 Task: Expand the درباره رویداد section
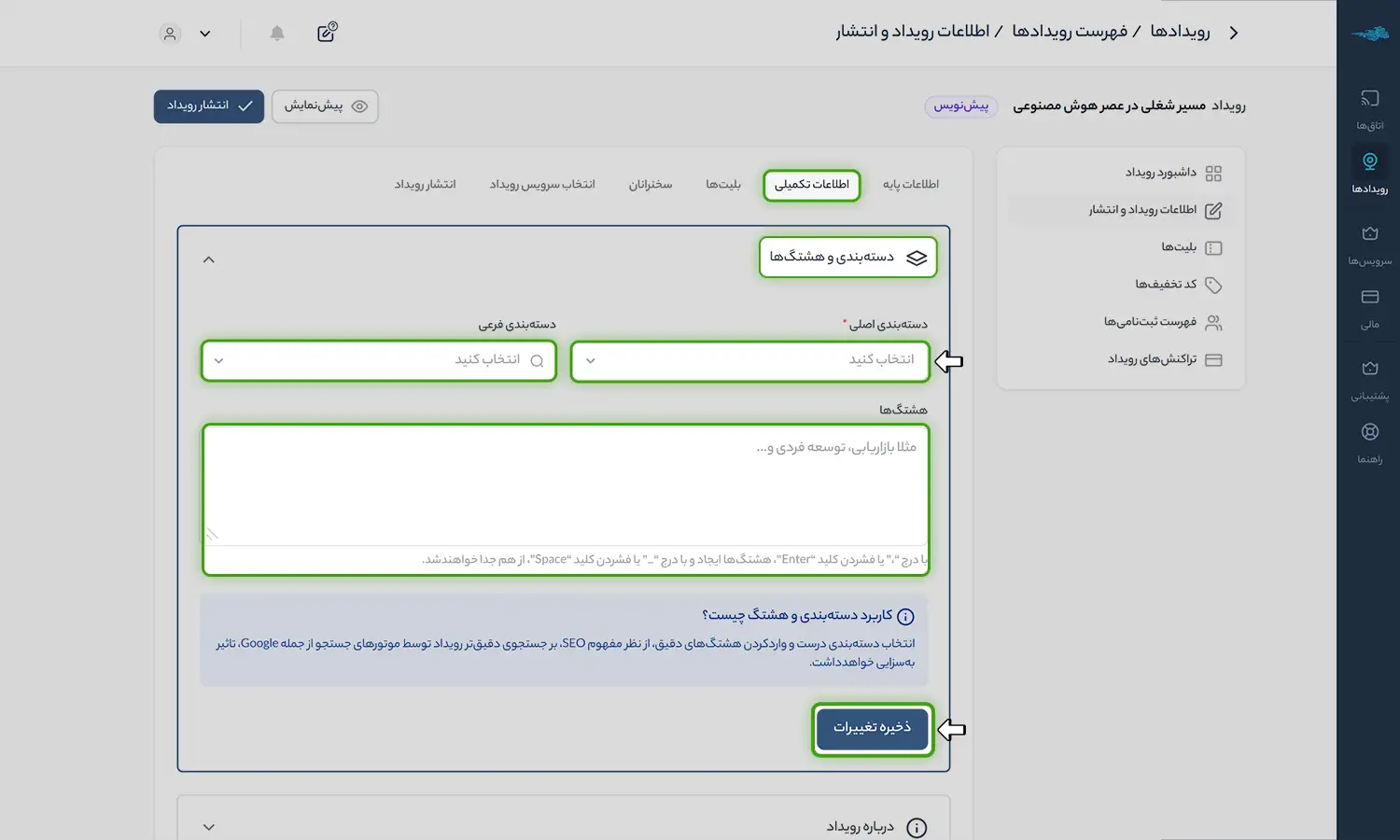click(x=209, y=827)
